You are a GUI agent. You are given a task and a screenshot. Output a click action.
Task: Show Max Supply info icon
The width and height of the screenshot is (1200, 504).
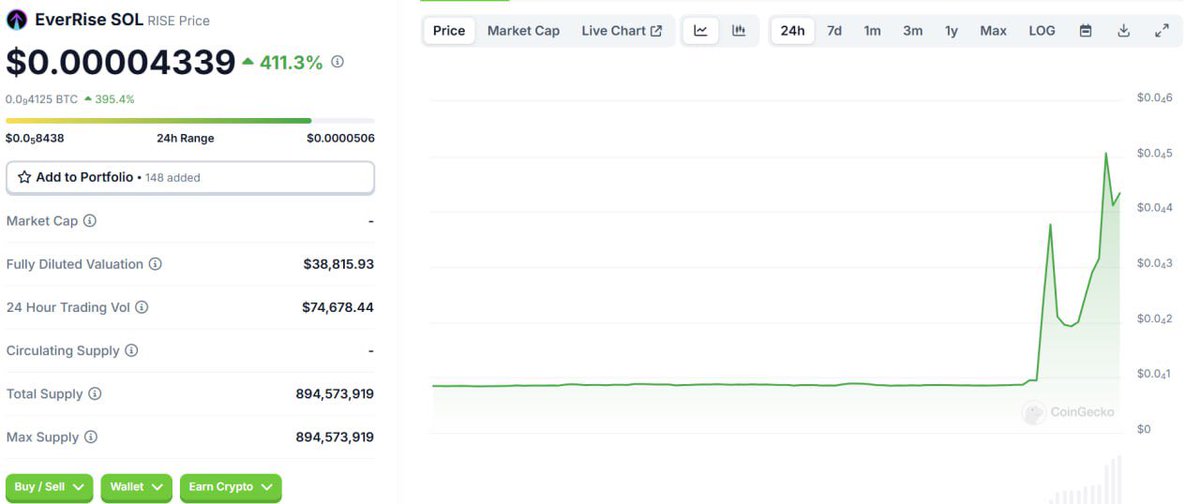click(91, 437)
